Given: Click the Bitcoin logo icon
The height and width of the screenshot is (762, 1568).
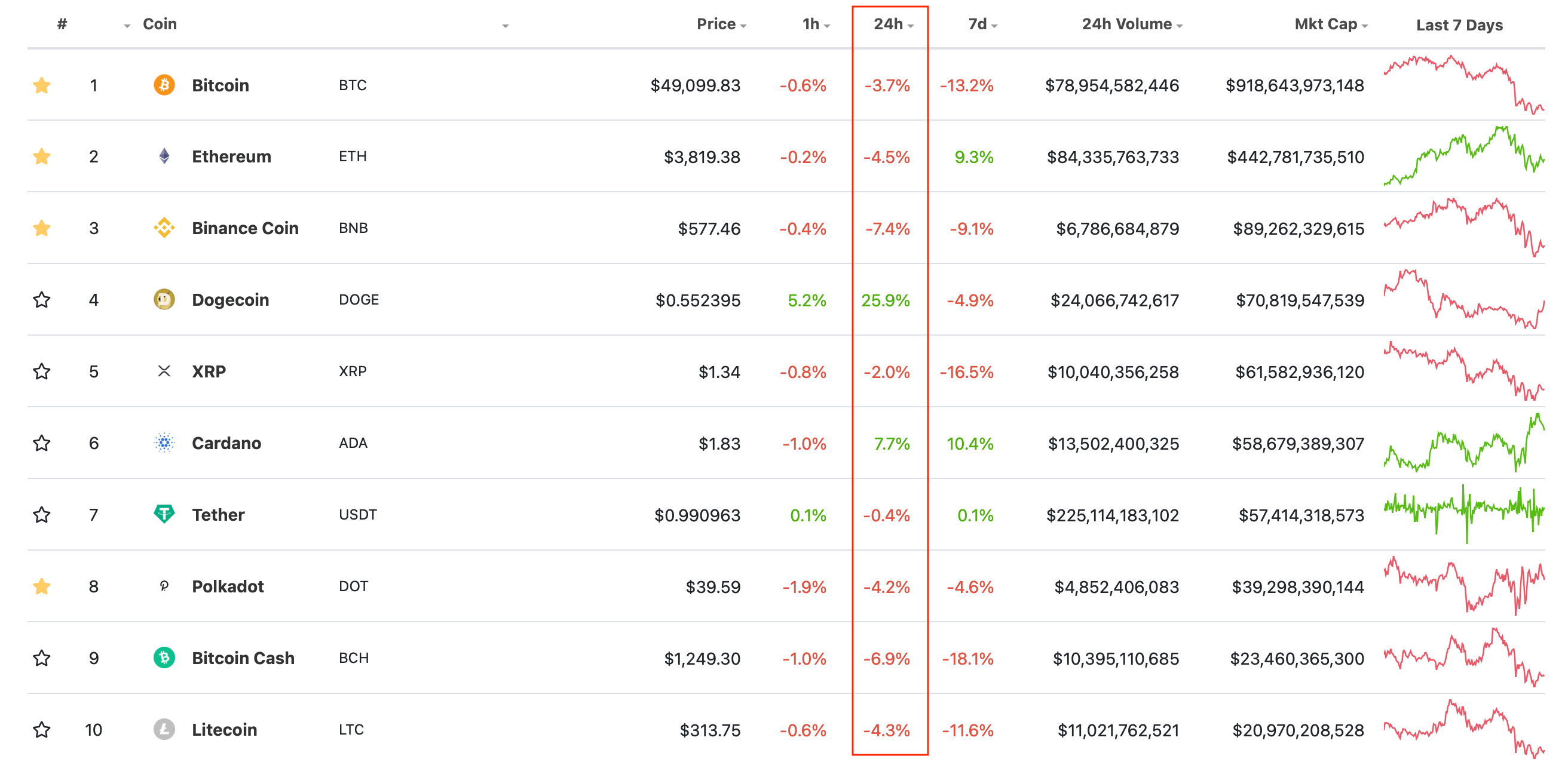Looking at the screenshot, I should click(x=164, y=85).
